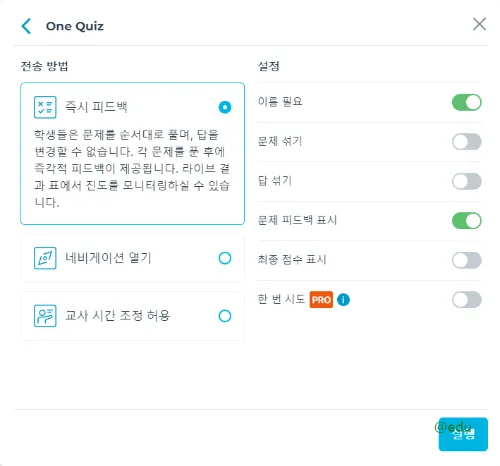This screenshot has width=500, height=466.
Task: Turn on the 한 번 시도 toggle
Action: 467,299
